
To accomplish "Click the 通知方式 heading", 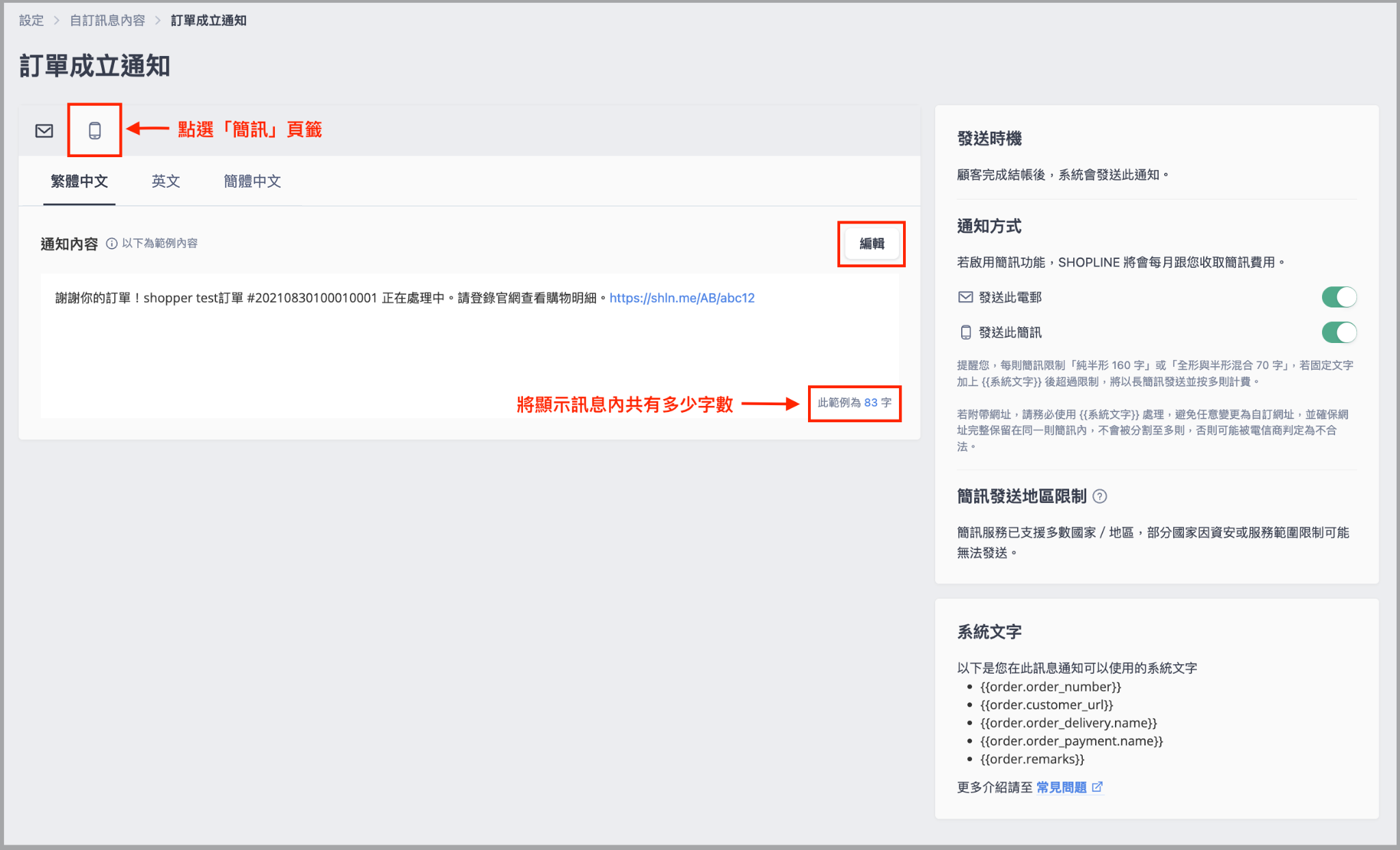I will tap(989, 226).
